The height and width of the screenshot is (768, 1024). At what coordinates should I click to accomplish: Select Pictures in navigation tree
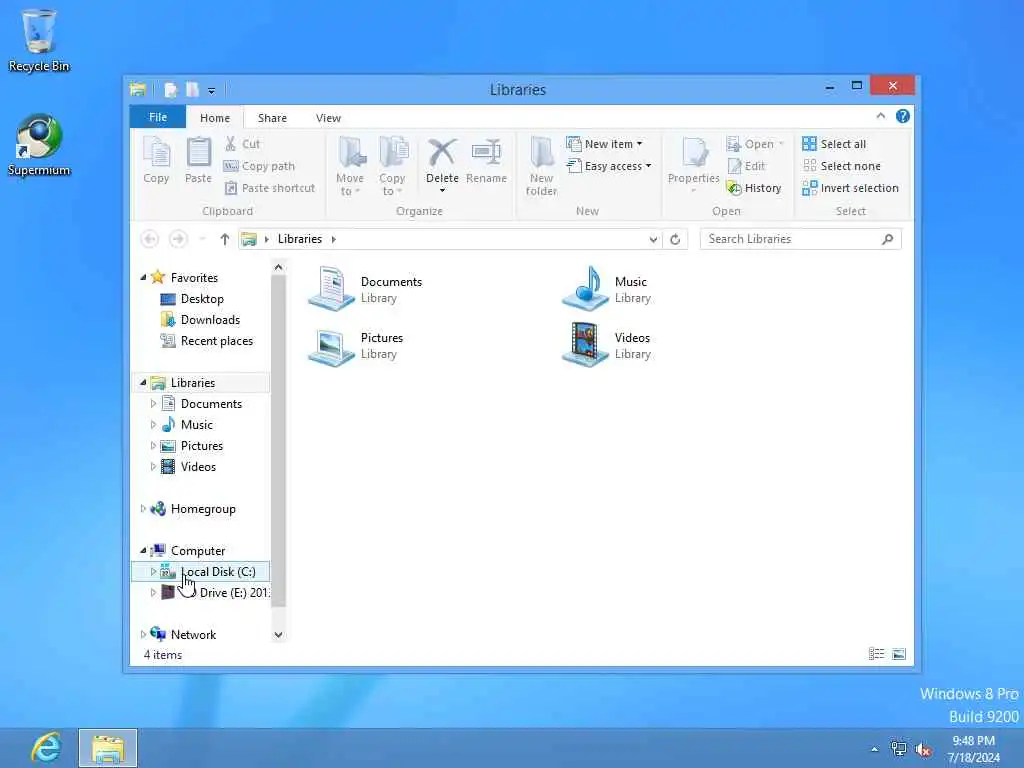point(202,445)
